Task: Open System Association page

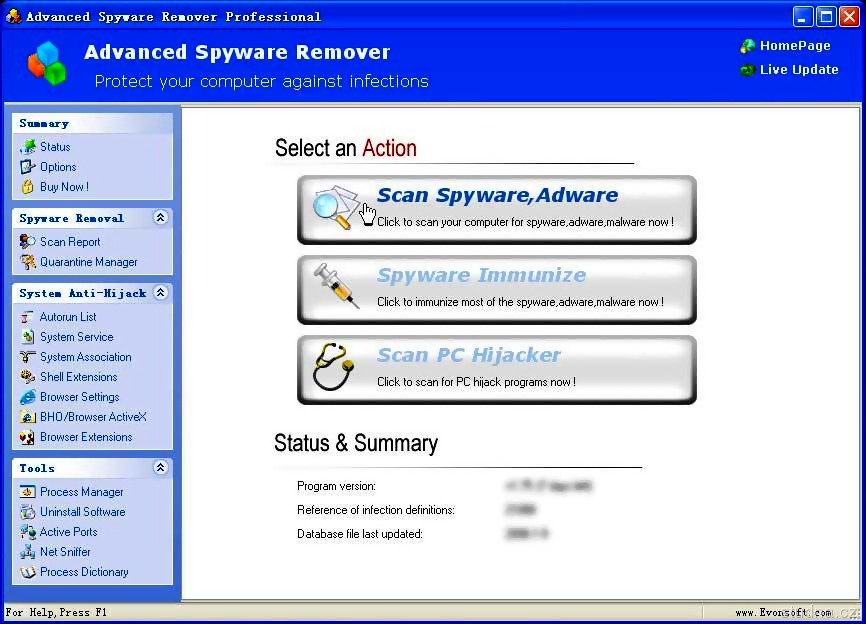Action: (x=86, y=357)
